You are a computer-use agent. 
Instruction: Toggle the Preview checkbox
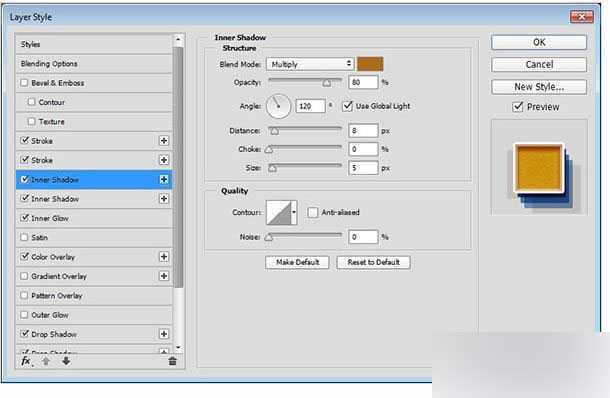[517, 107]
